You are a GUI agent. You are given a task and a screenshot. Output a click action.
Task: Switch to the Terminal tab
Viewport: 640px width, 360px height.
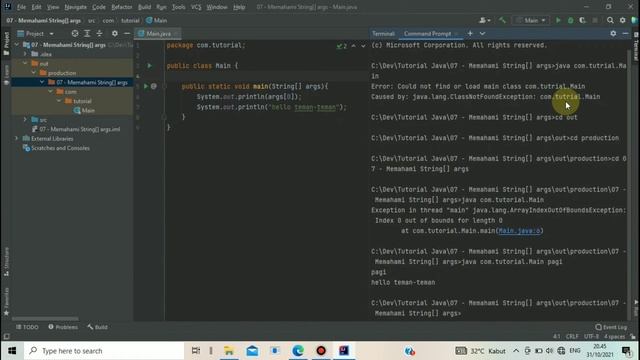pyautogui.click(x=383, y=33)
